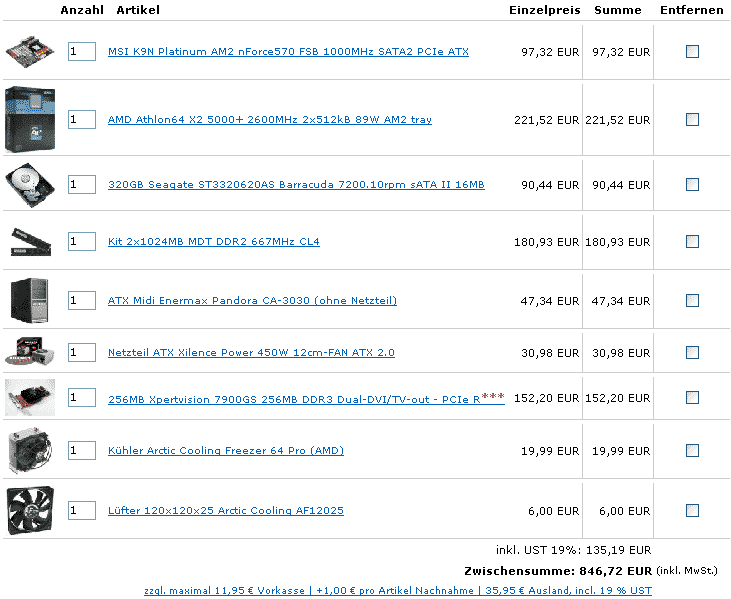Mark Seagate 320GB drive for removal
This screenshot has width=731, height=599.
692,184
